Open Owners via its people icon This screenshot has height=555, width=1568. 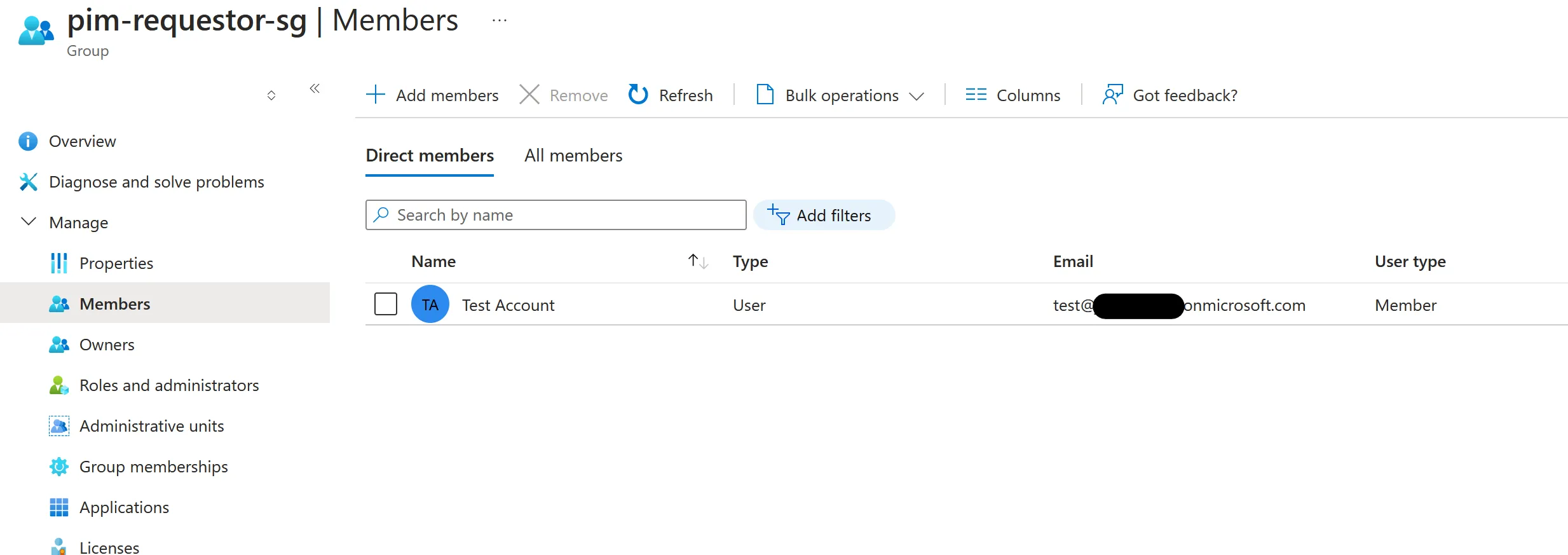click(58, 345)
